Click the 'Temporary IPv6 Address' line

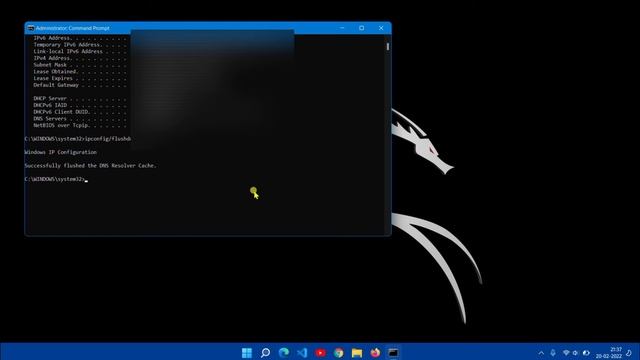[80, 45]
